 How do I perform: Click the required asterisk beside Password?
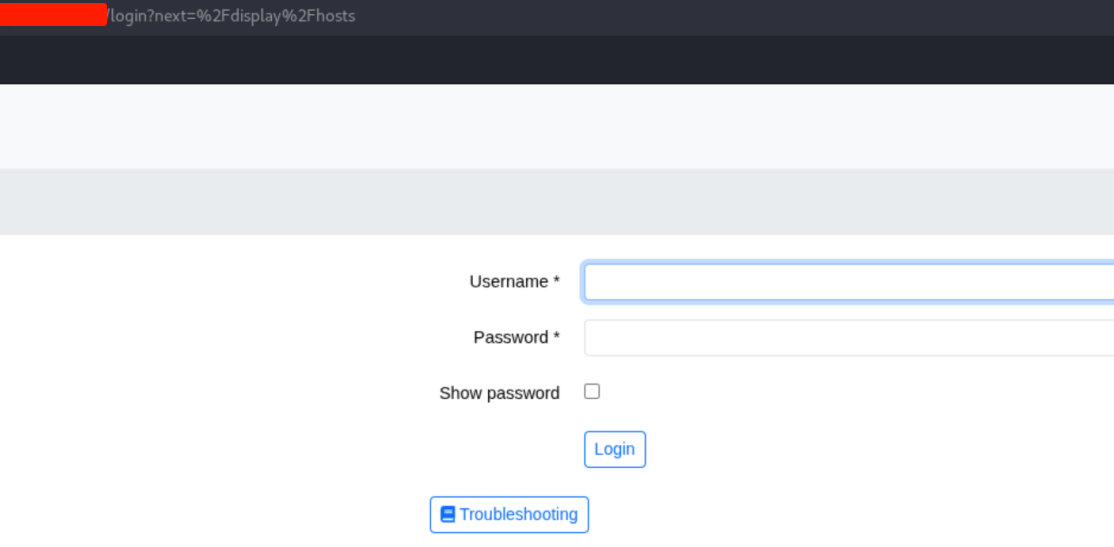pyautogui.click(x=556, y=338)
